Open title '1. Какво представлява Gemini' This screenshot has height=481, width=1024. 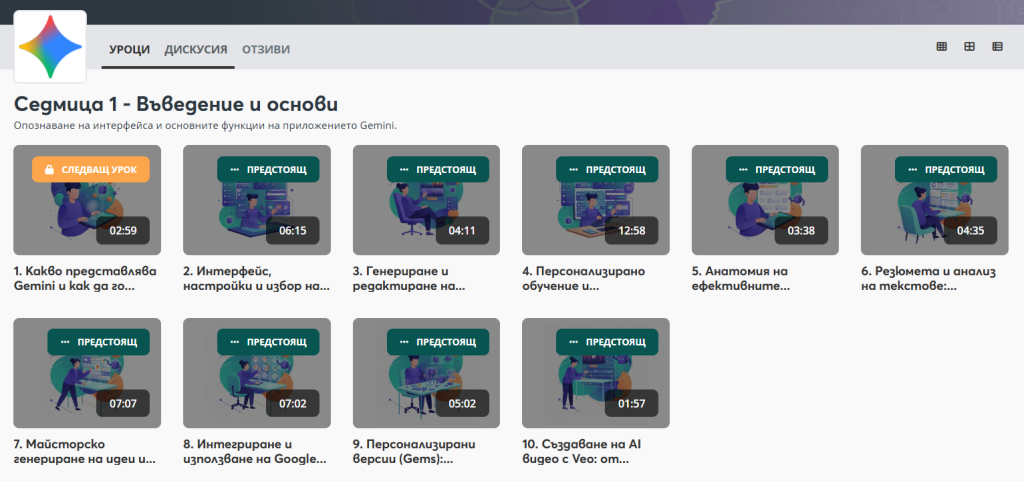[85, 279]
